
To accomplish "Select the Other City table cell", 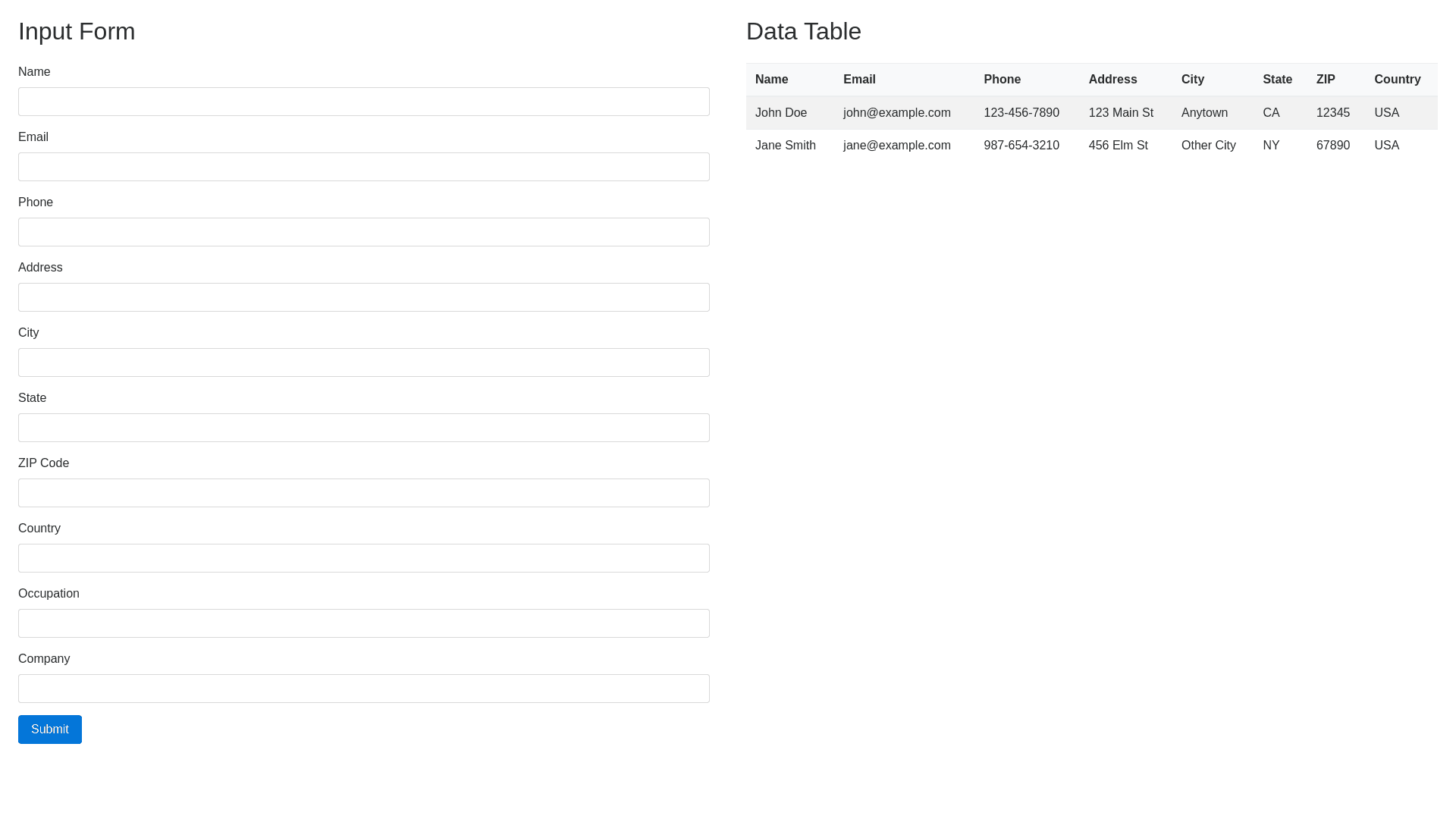I will [x=1208, y=146].
